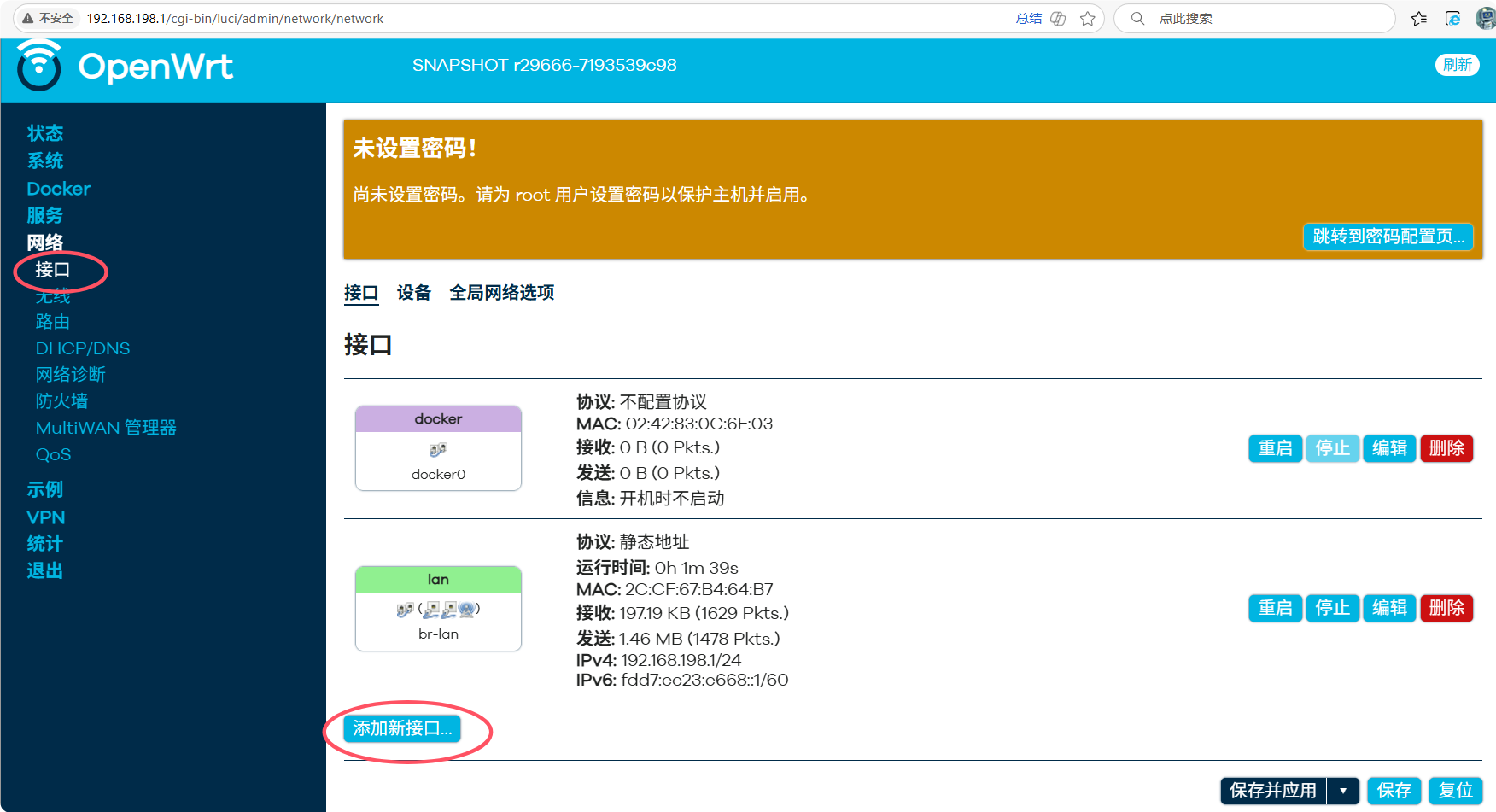Expand the 保存并应用 dropdown arrow

pos(1343,791)
